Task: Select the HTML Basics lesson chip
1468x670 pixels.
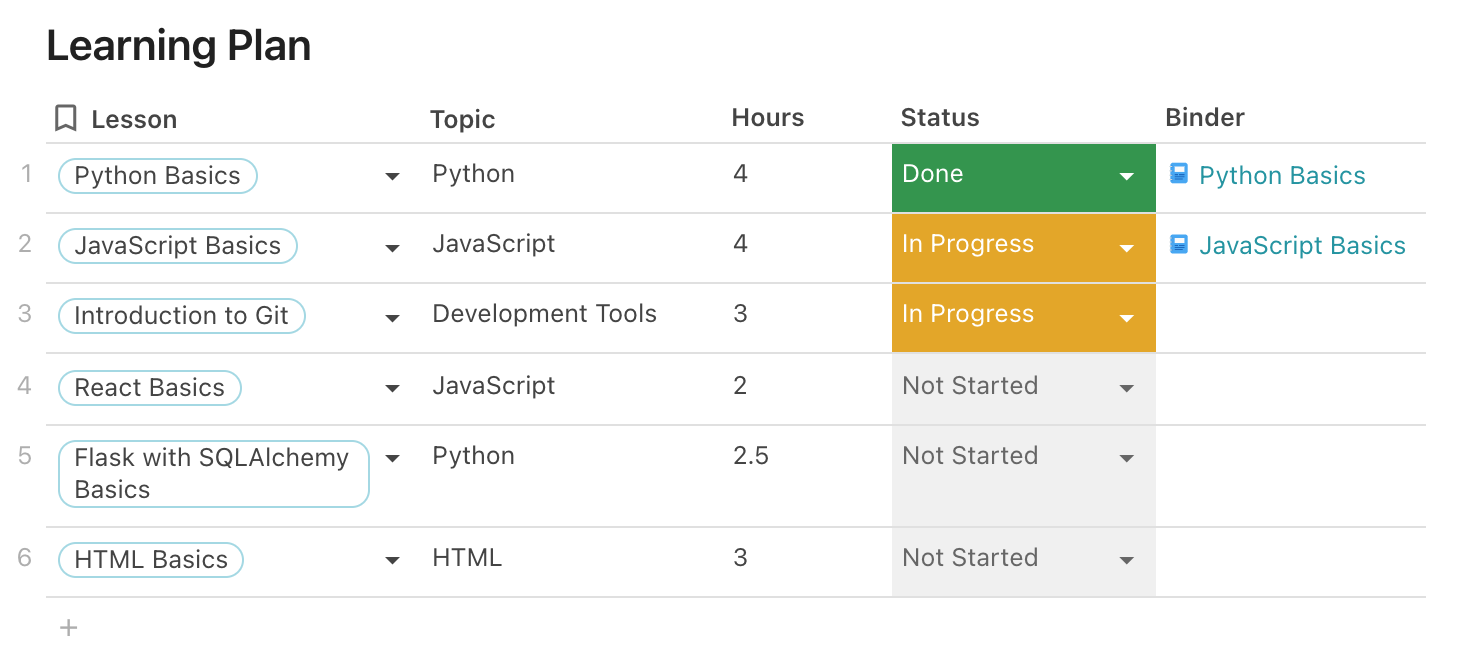Action: [x=151, y=560]
